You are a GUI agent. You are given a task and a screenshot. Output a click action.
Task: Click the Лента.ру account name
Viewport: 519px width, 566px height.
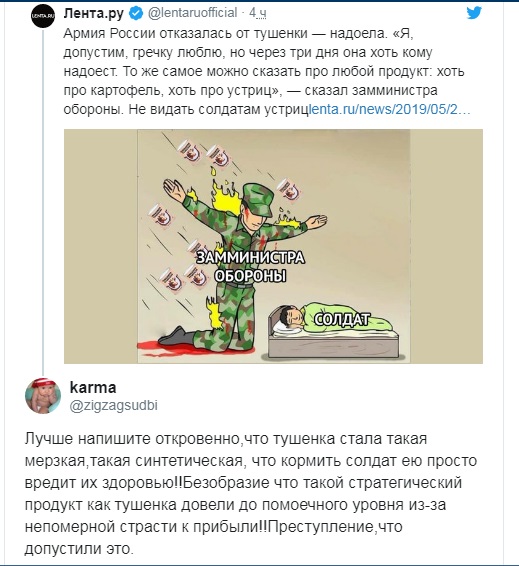(93, 14)
